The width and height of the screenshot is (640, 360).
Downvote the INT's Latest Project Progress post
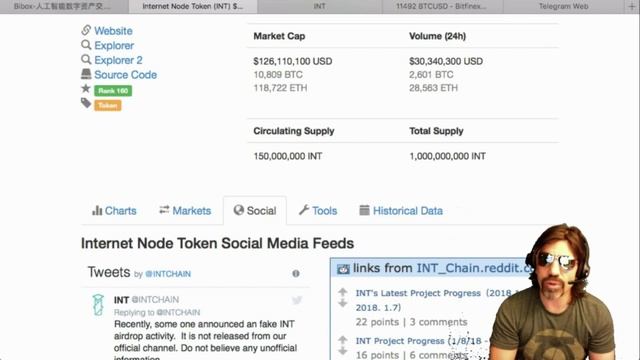click(342, 303)
